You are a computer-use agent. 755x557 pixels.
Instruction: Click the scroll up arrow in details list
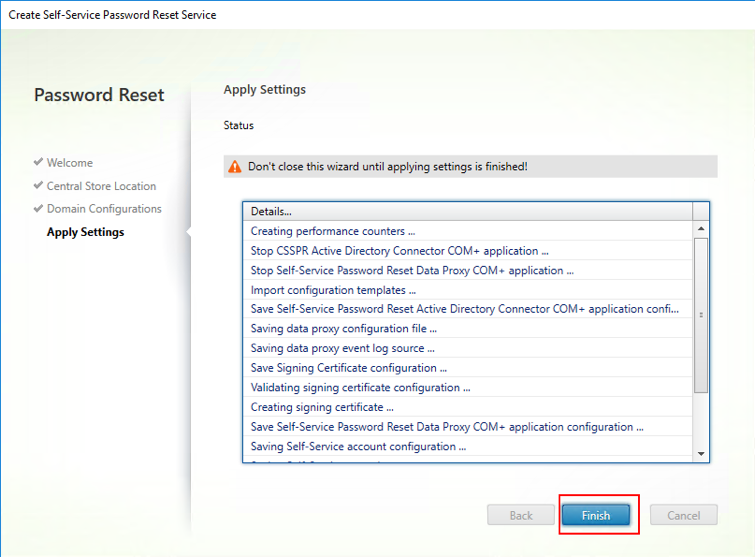[701, 229]
